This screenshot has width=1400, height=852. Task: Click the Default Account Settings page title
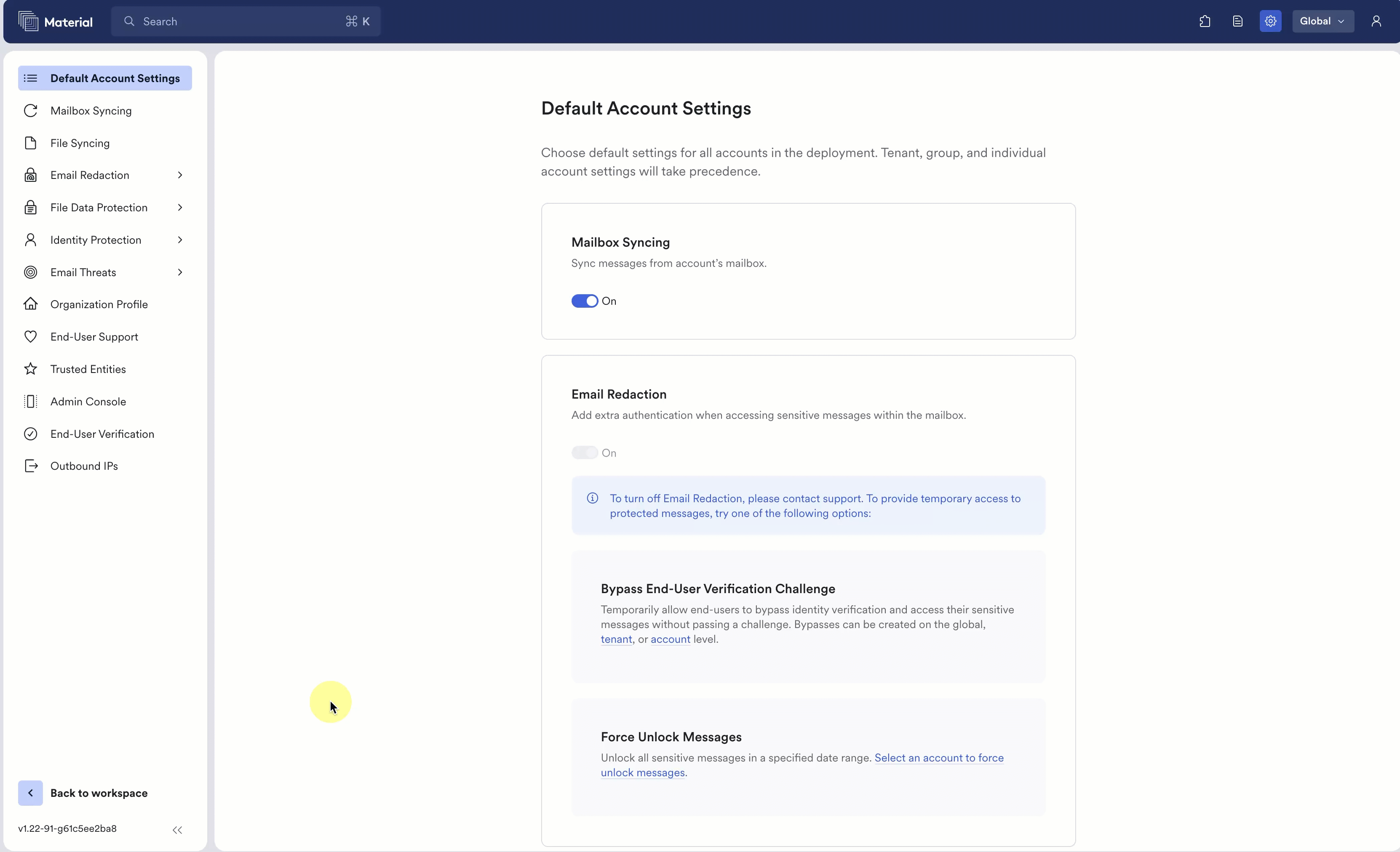(x=646, y=109)
